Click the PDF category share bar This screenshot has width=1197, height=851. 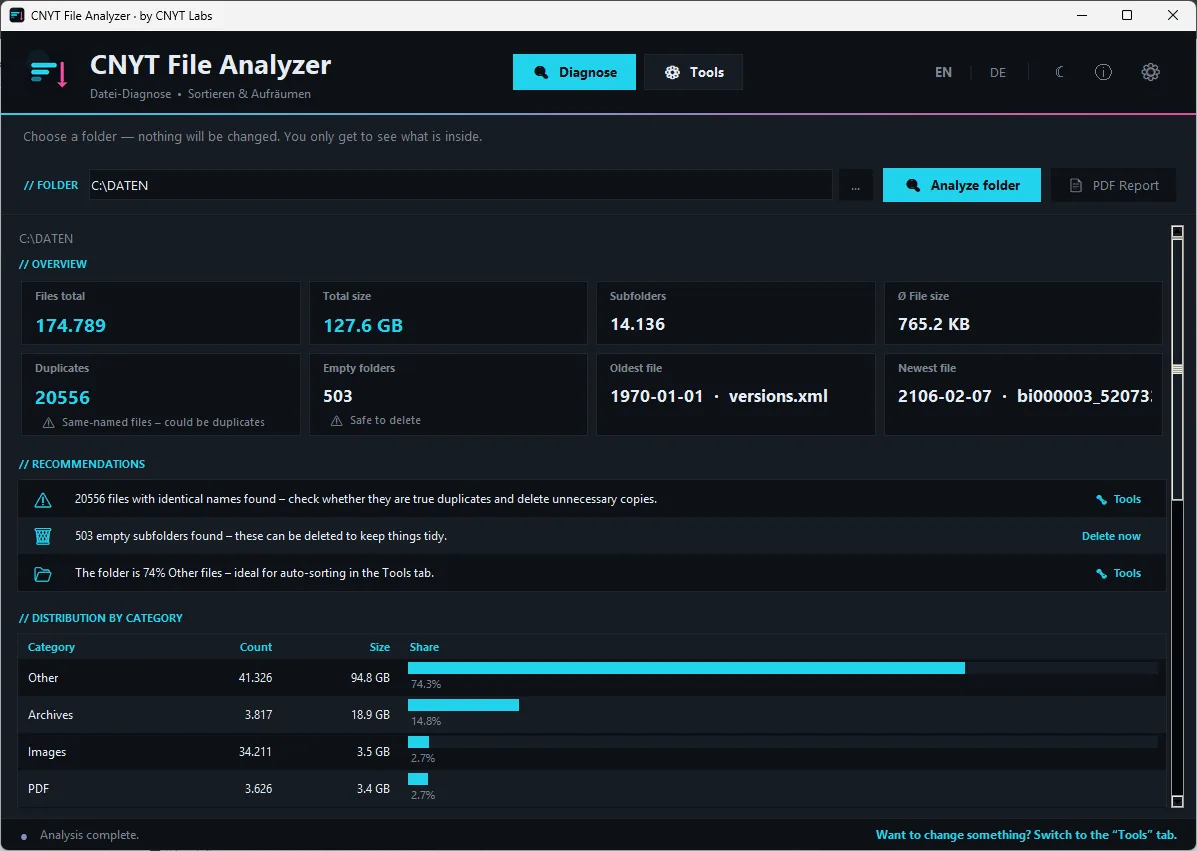418,779
